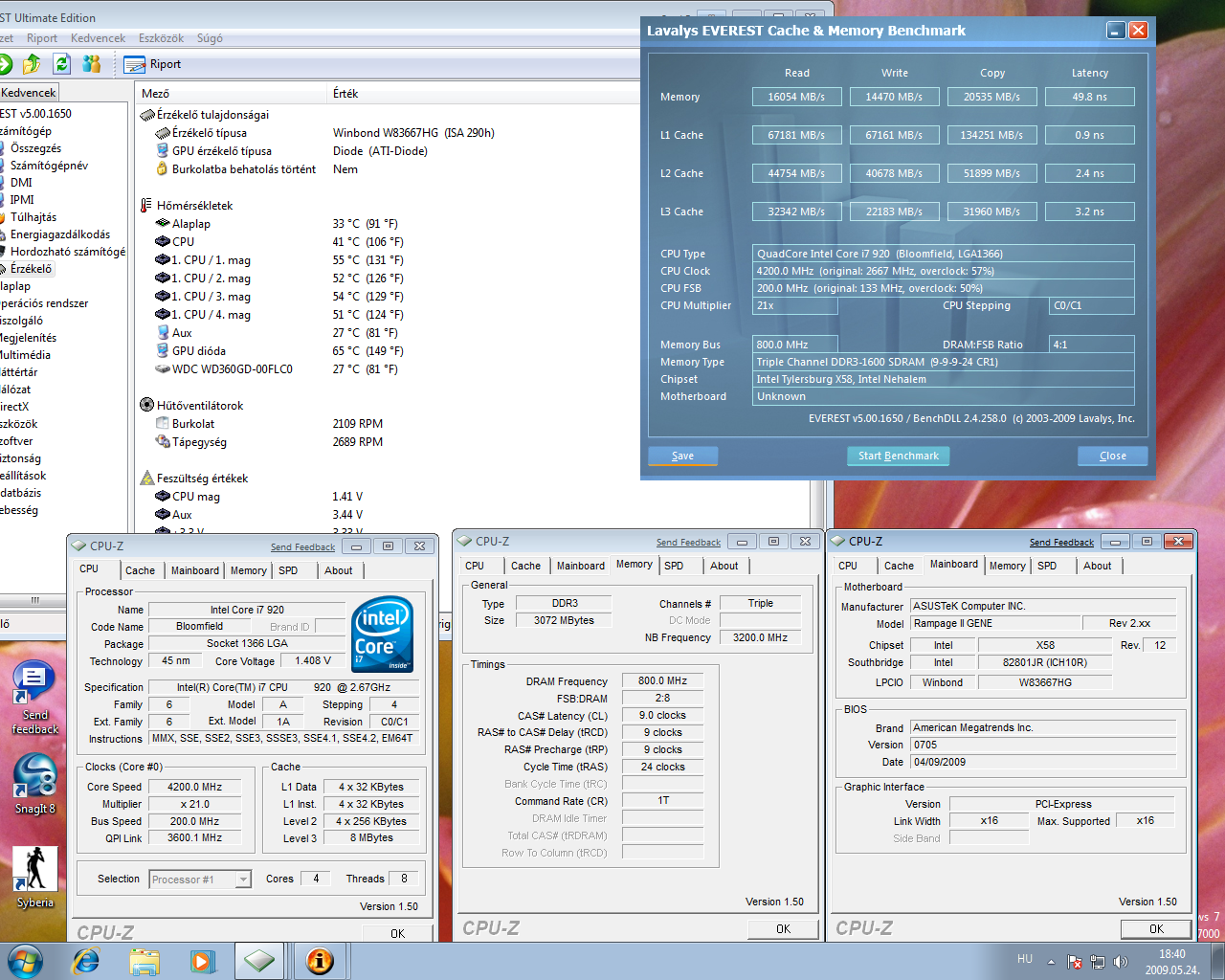Click the Tápegység fan icon
1225x980 pixels.
pyautogui.click(x=163, y=442)
